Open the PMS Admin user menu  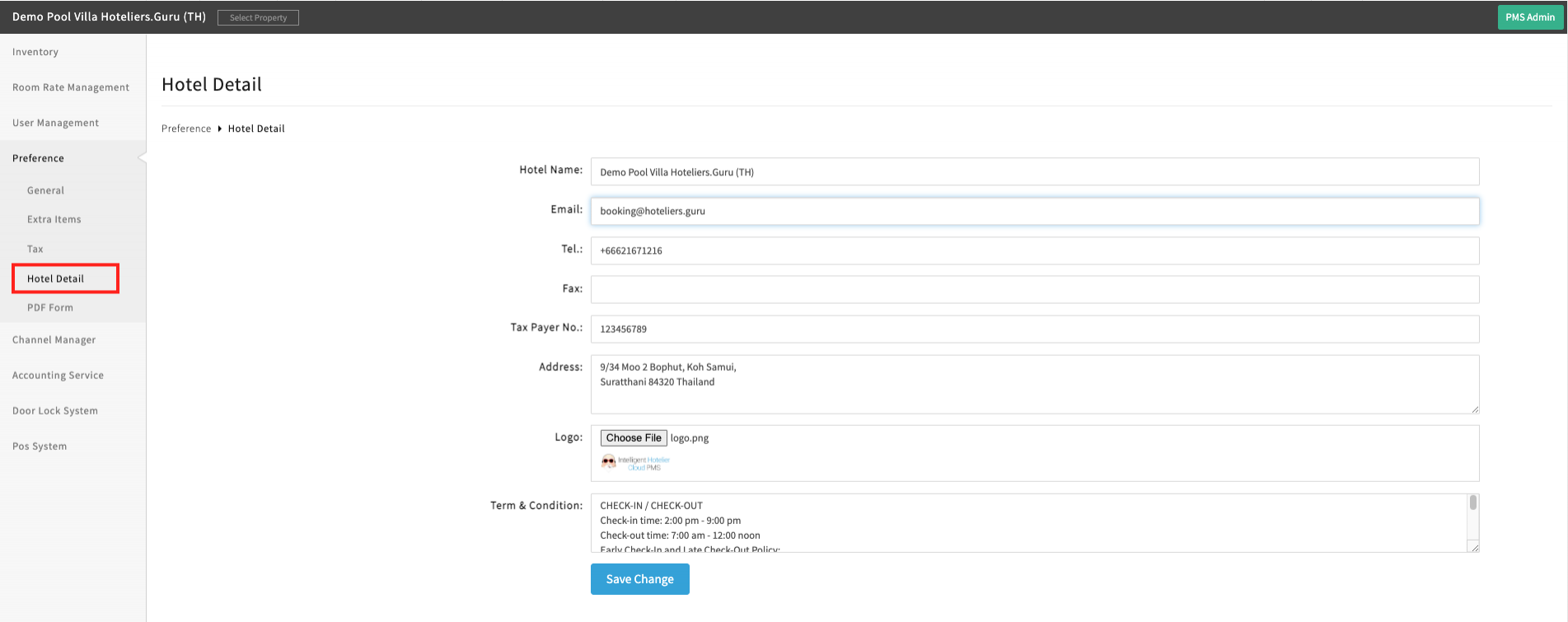[1529, 17]
